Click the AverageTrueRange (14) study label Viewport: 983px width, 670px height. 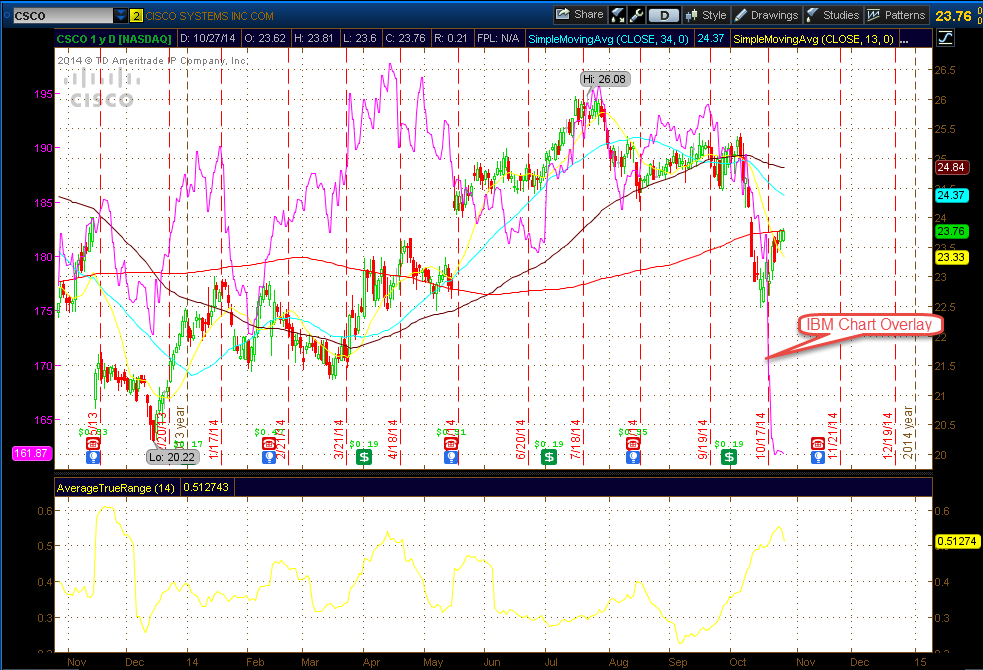click(115, 488)
